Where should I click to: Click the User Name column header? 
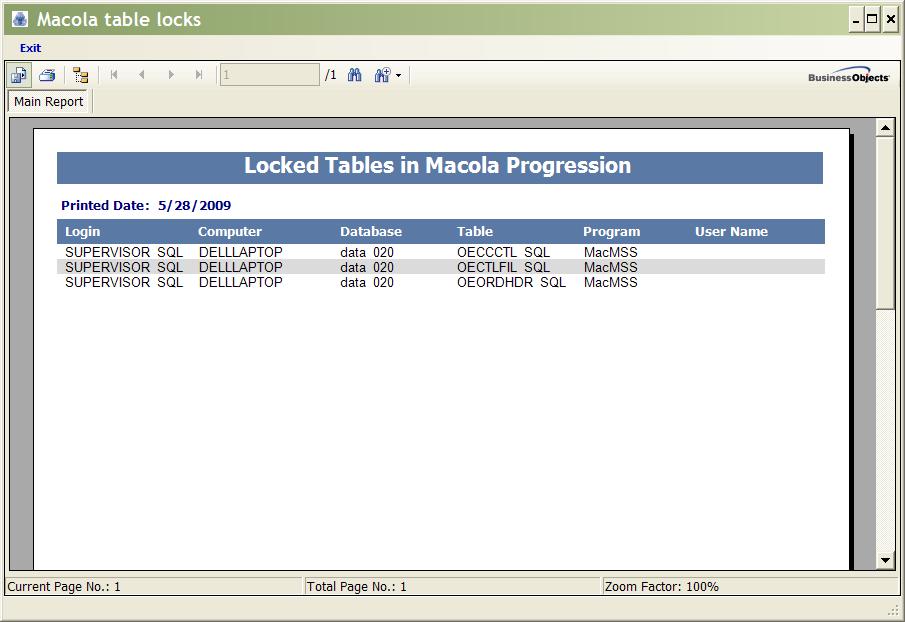731,231
